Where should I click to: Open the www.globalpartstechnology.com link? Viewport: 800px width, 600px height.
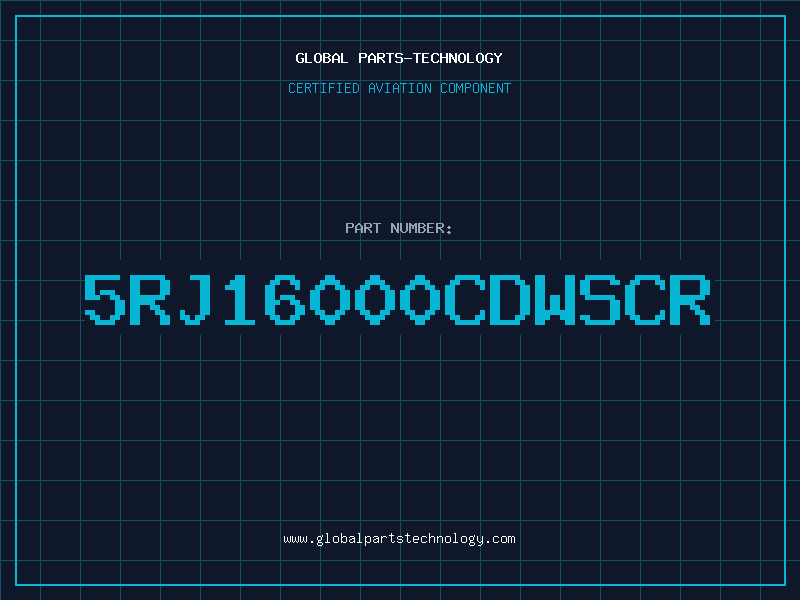tap(399, 539)
